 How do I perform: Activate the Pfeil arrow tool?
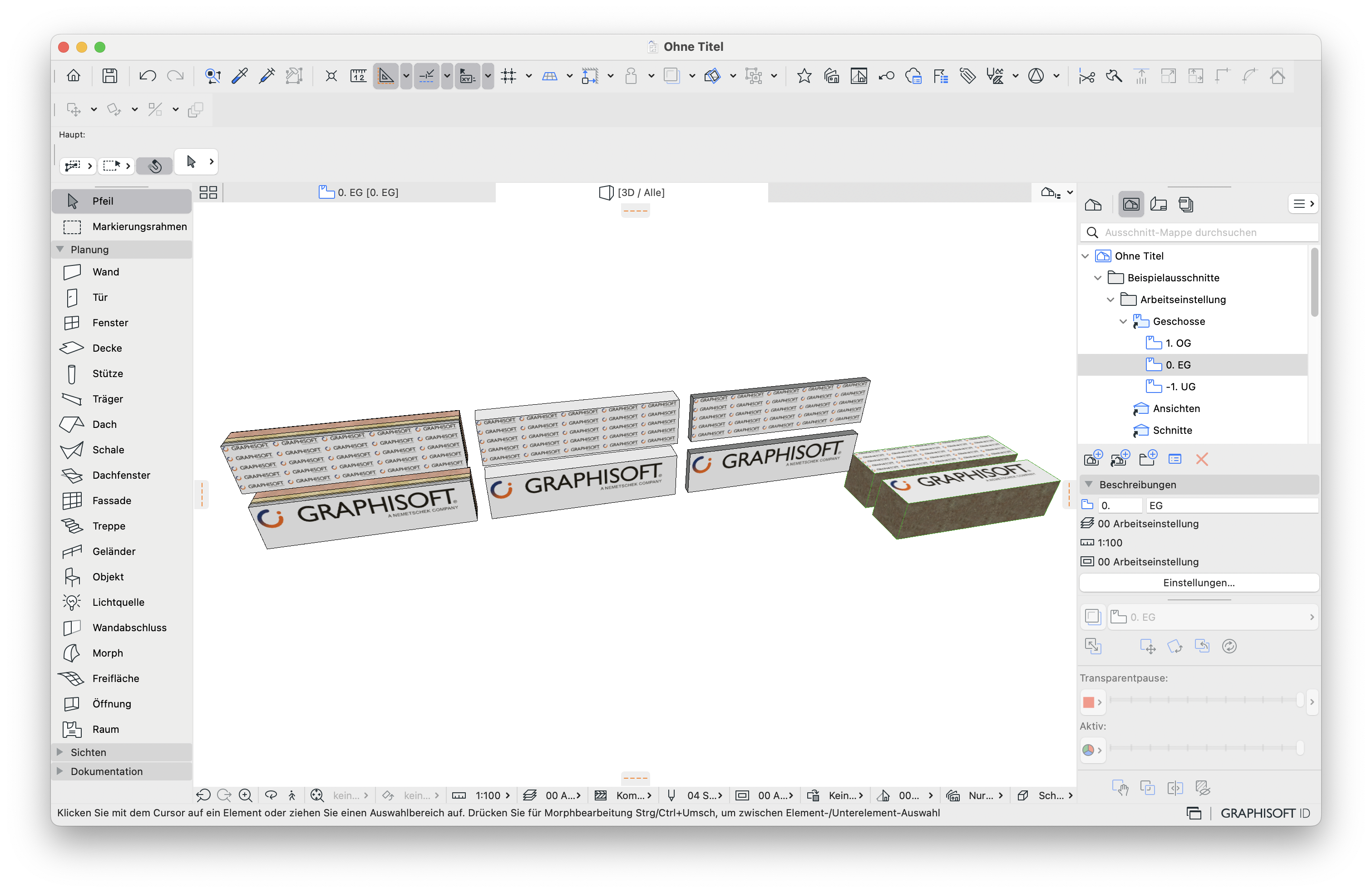[x=122, y=201]
